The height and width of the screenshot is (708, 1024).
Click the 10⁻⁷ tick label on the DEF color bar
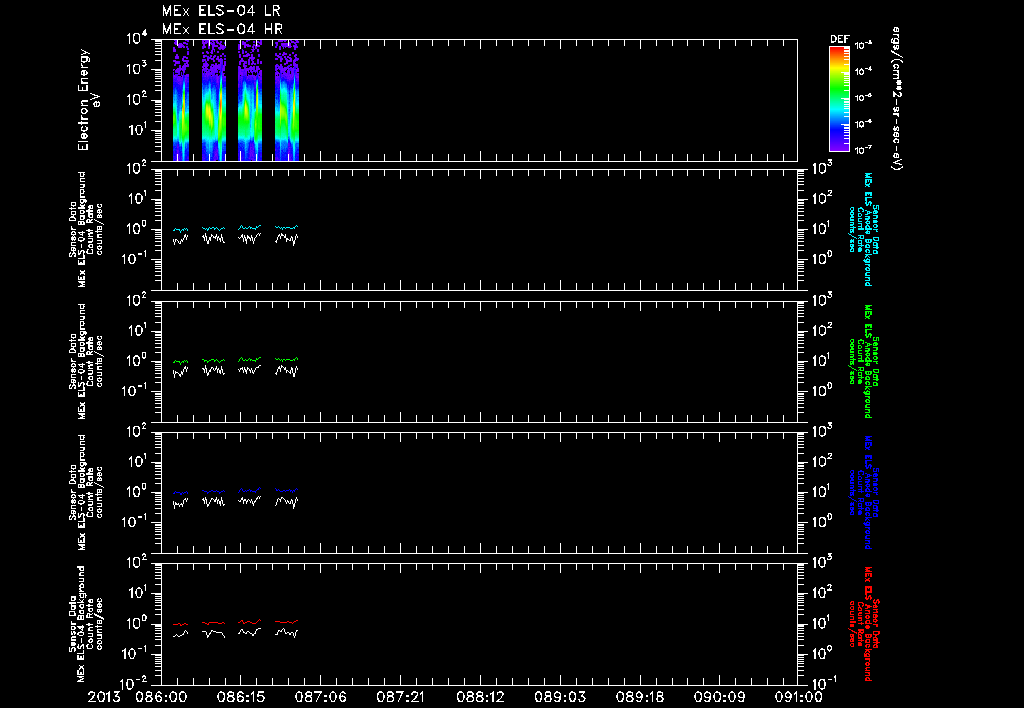(863, 150)
